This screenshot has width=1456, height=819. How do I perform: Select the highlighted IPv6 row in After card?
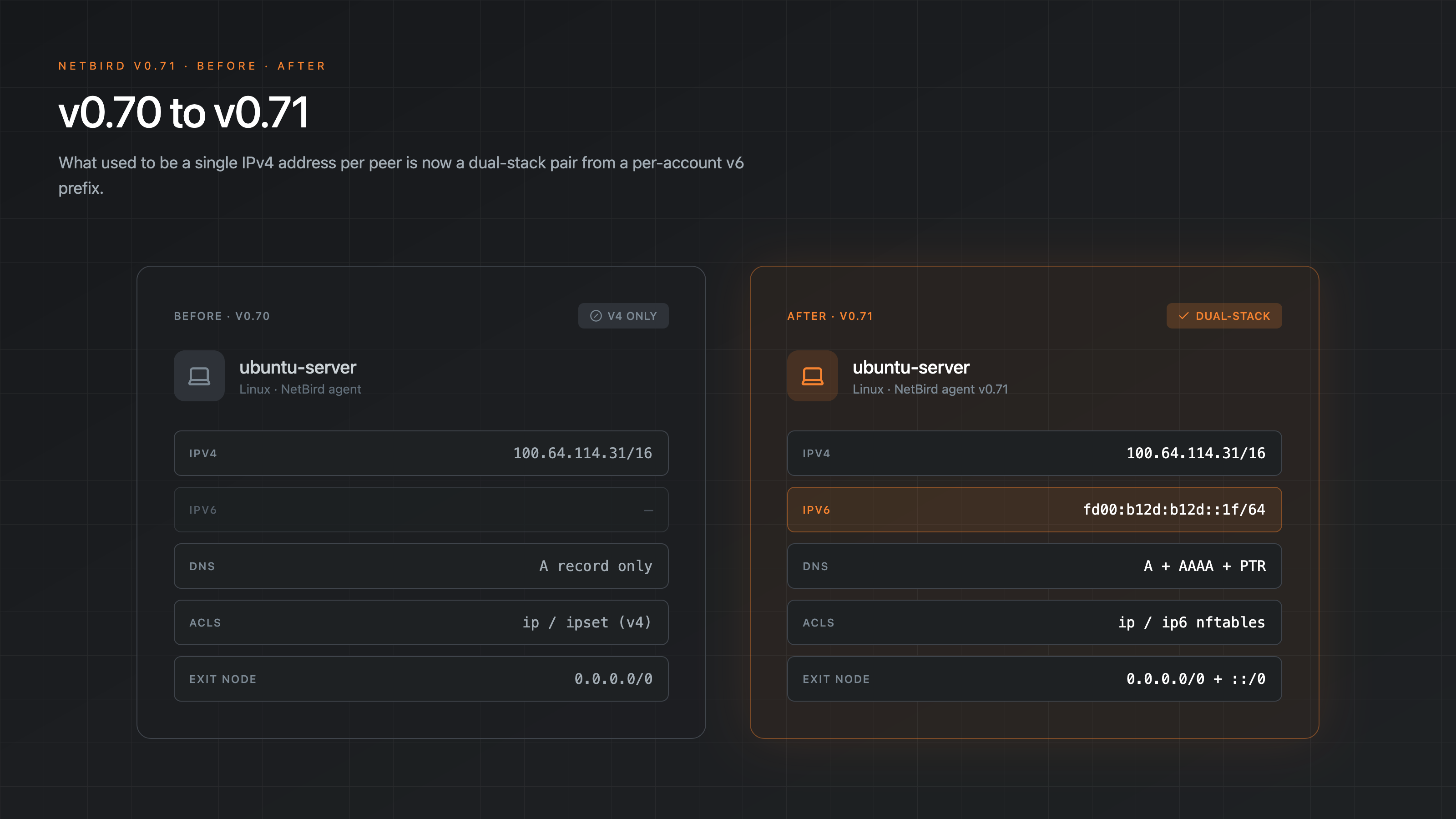(1034, 510)
